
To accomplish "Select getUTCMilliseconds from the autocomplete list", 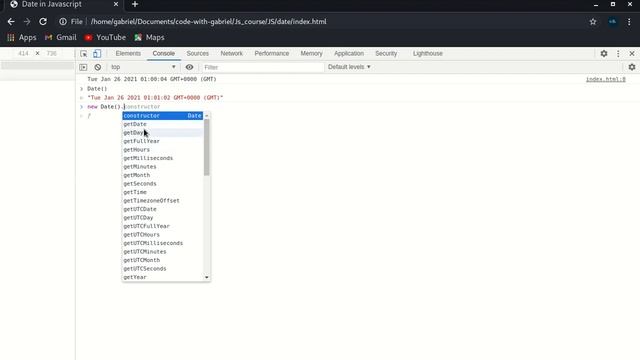I will click(163, 243).
